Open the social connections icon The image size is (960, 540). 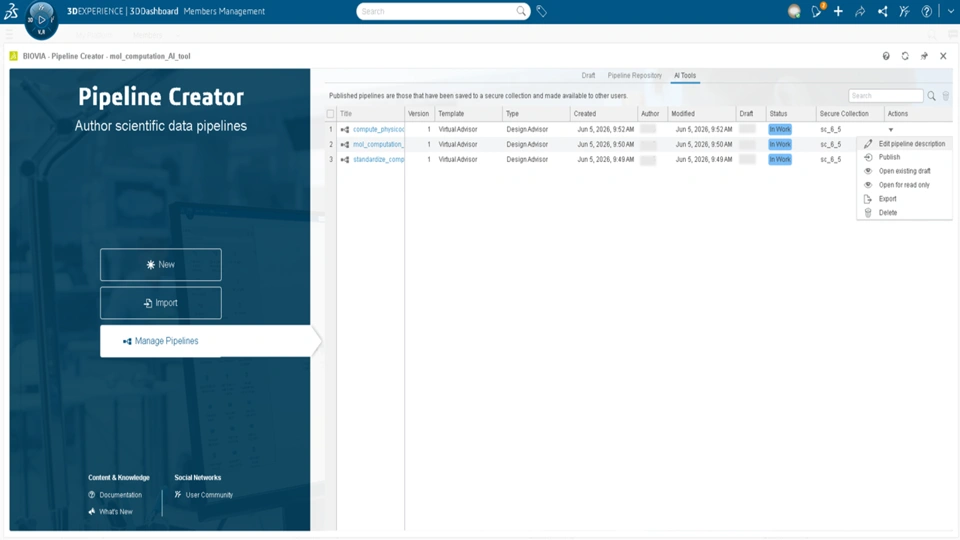click(882, 11)
